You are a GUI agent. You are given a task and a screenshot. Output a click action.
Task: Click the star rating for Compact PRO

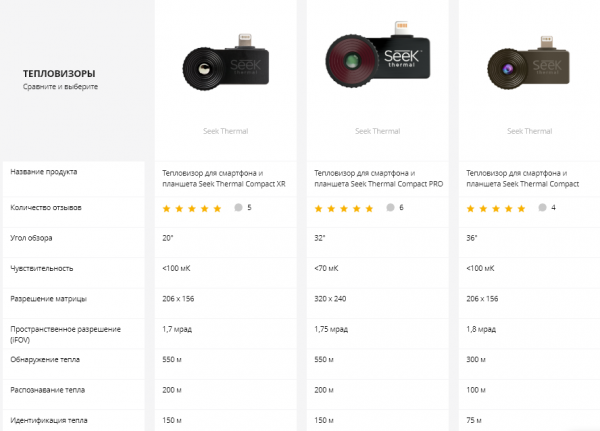click(x=343, y=208)
